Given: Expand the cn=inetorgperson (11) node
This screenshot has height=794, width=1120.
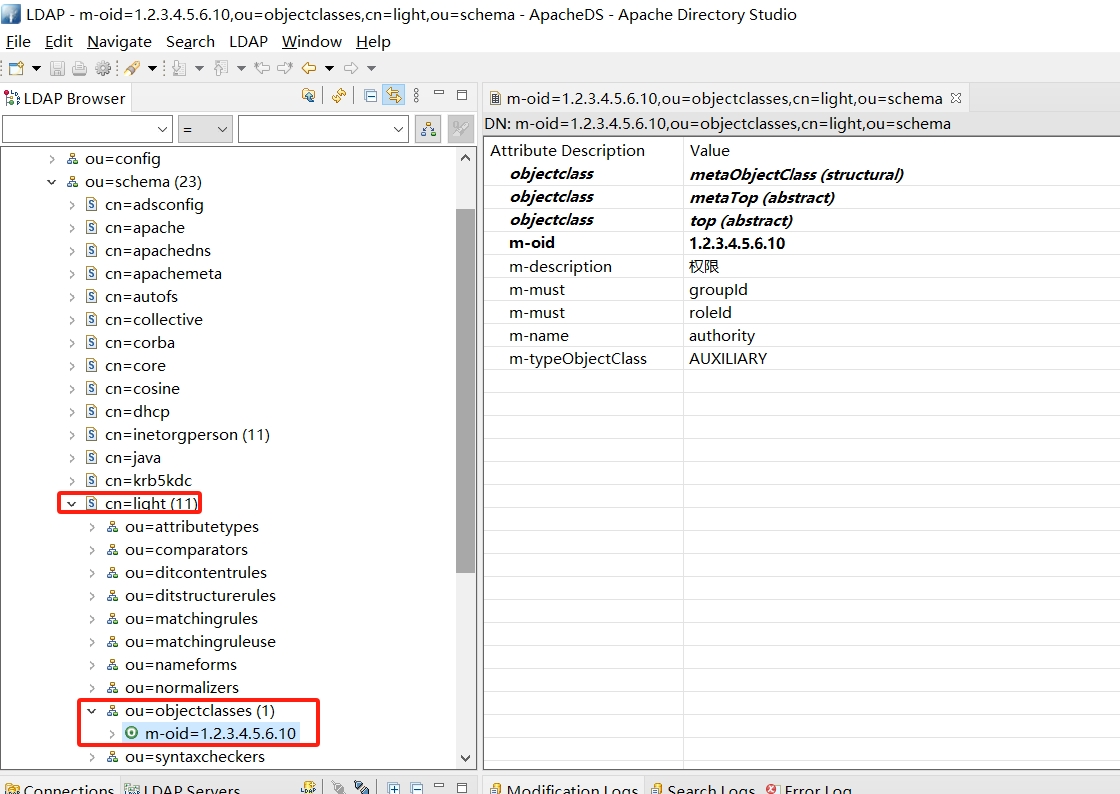Looking at the screenshot, I should pyautogui.click(x=71, y=435).
